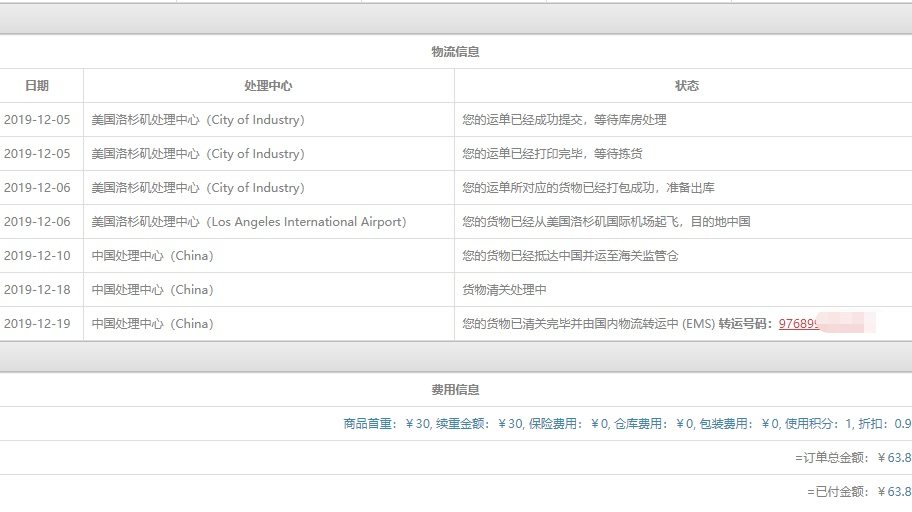Select the 状态 column header

tap(686, 86)
